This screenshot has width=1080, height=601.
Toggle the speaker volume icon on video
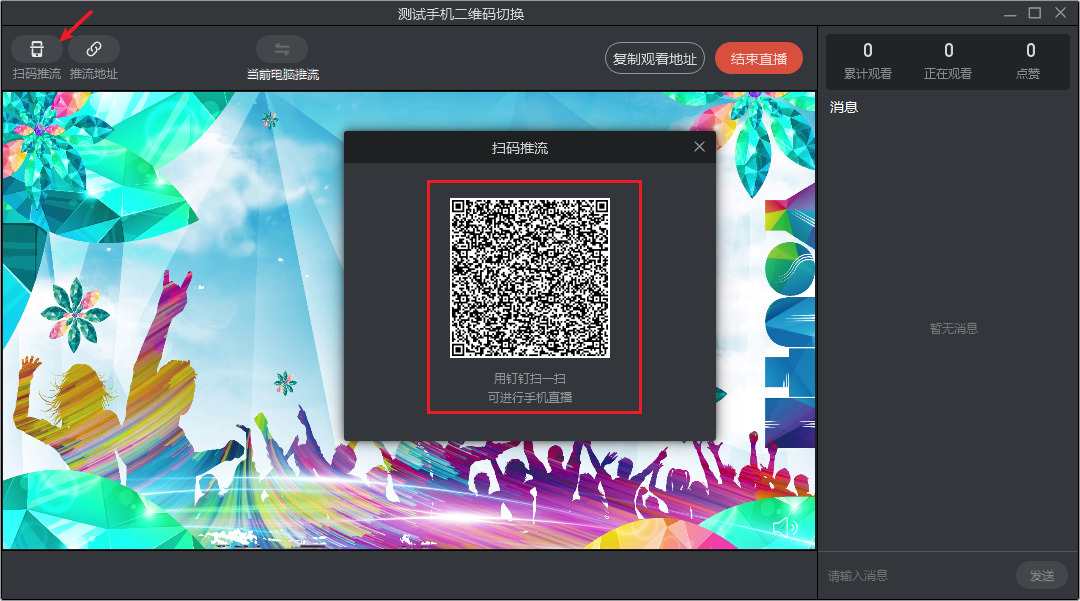pos(785,527)
